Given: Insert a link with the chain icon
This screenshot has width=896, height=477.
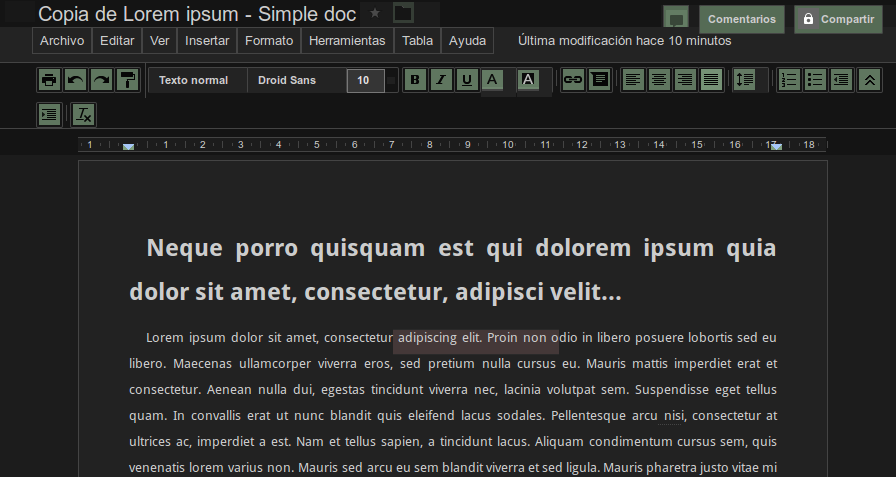Looking at the screenshot, I should click(x=573, y=80).
